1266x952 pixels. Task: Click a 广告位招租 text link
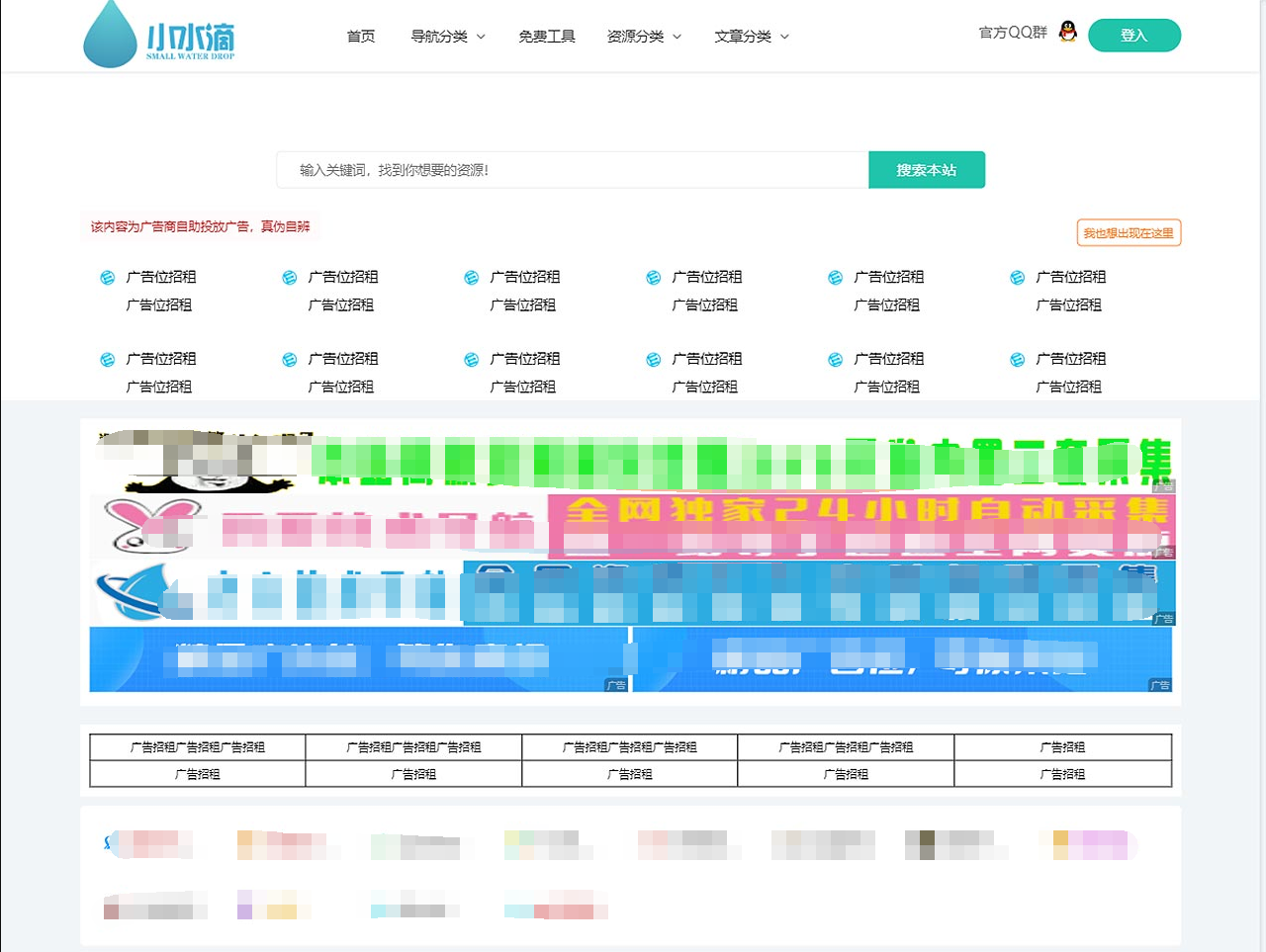coord(159,277)
